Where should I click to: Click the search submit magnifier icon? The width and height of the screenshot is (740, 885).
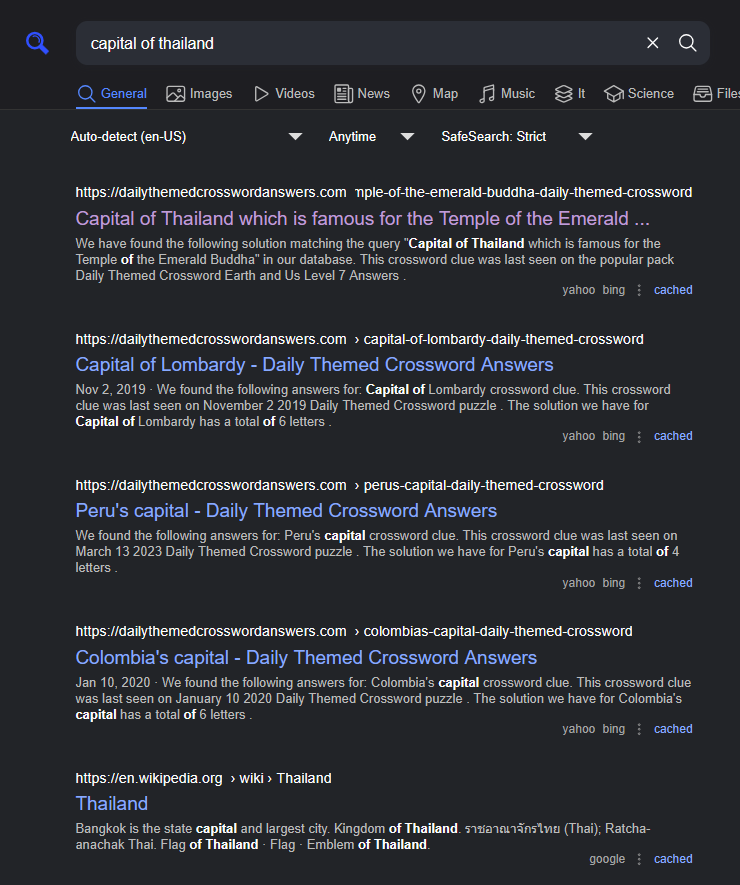point(688,43)
